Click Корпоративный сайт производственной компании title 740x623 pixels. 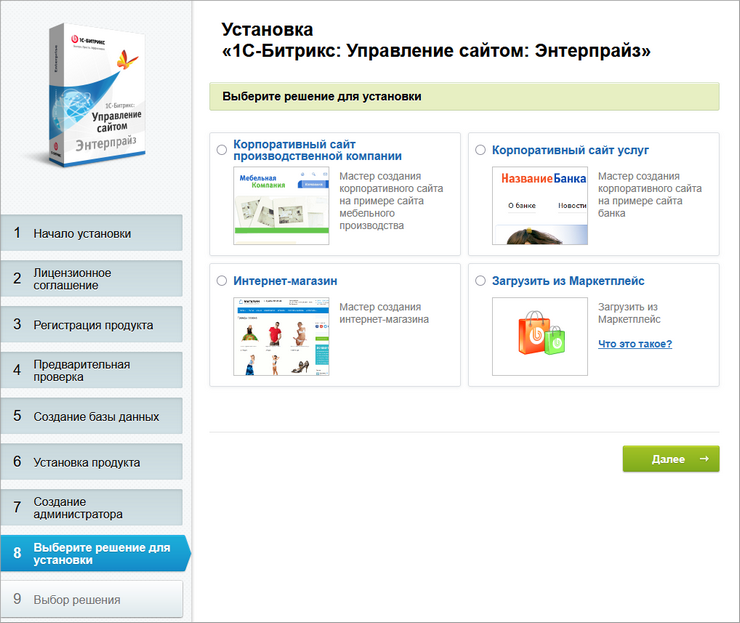click(317, 150)
